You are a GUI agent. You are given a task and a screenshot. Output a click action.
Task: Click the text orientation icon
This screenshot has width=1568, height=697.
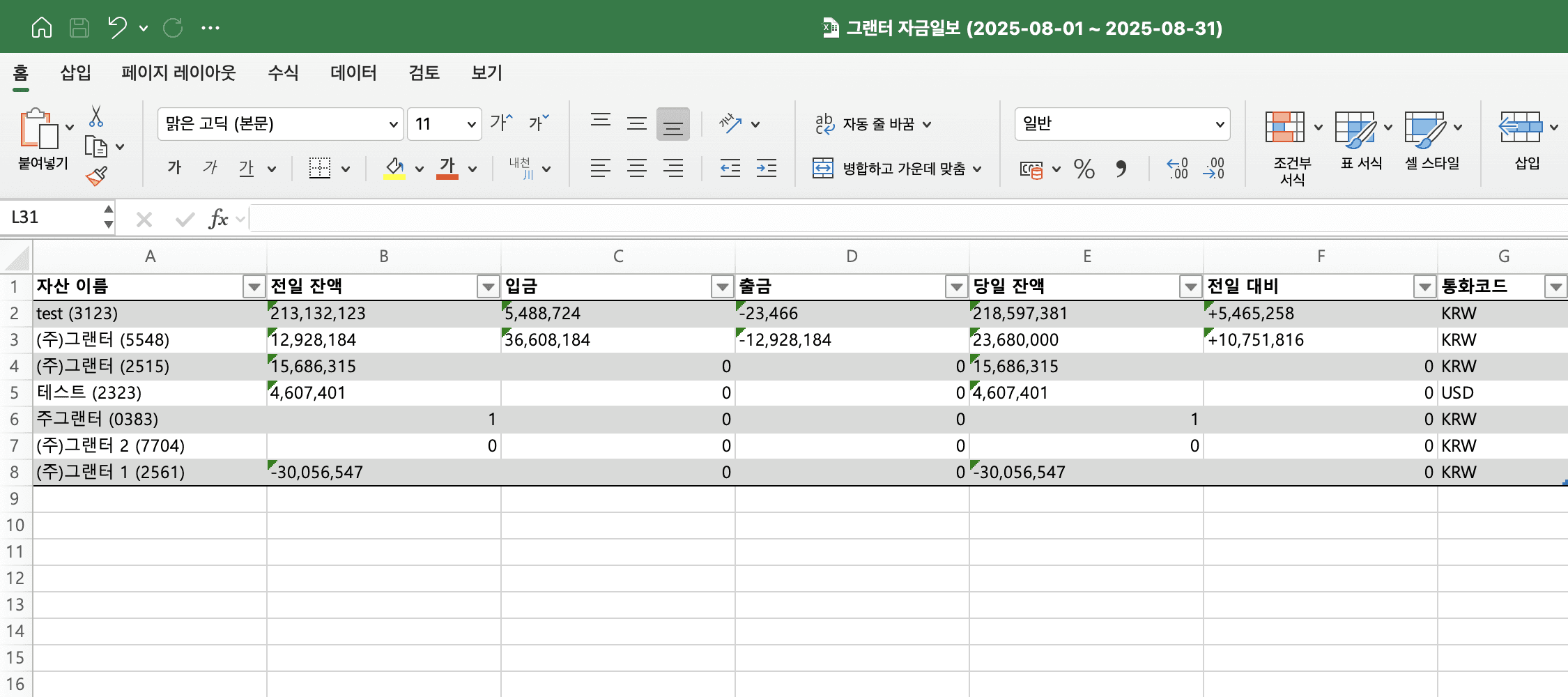730,123
